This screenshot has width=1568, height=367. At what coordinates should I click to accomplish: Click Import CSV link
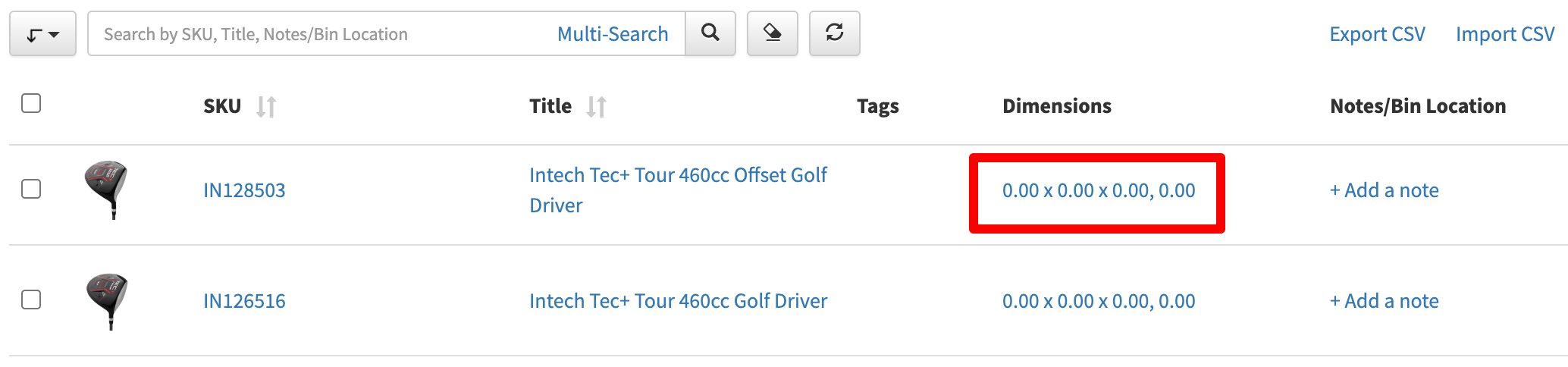[x=1504, y=34]
